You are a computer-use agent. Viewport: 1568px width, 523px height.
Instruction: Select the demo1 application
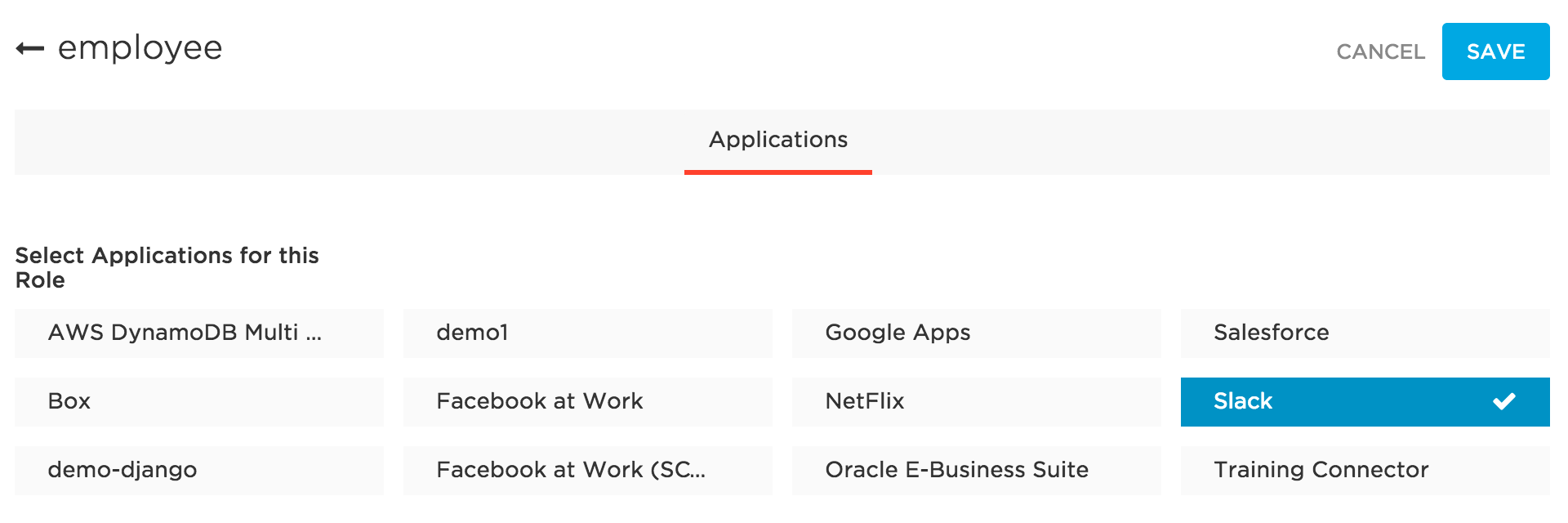[587, 333]
